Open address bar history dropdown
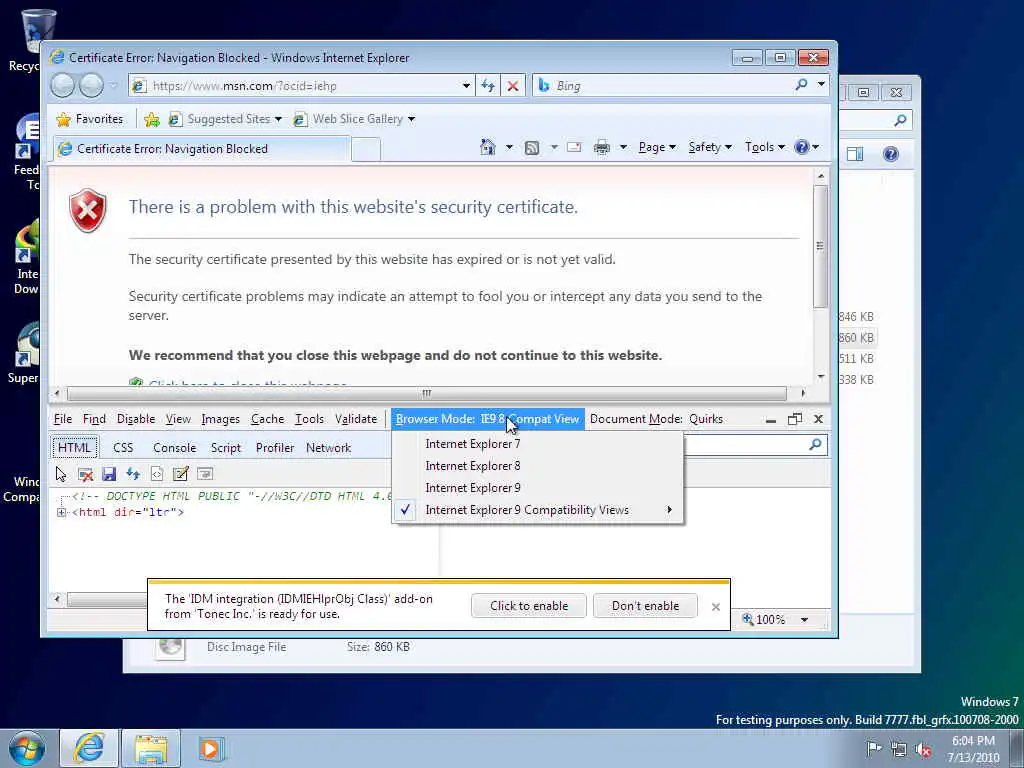 [x=466, y=86]
